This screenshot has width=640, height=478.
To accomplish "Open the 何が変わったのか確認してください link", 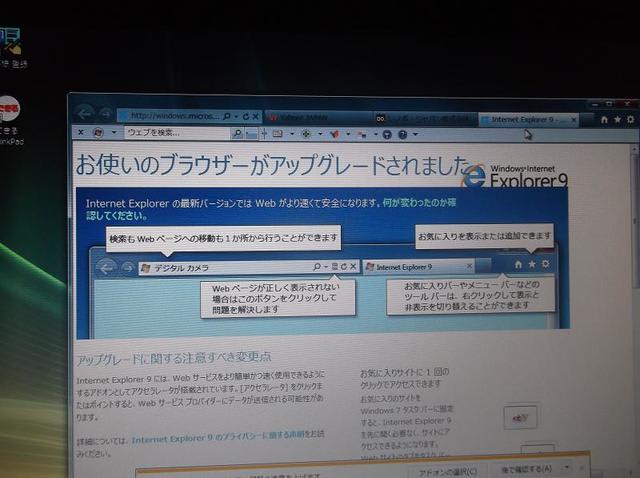I will click(419, 203).
